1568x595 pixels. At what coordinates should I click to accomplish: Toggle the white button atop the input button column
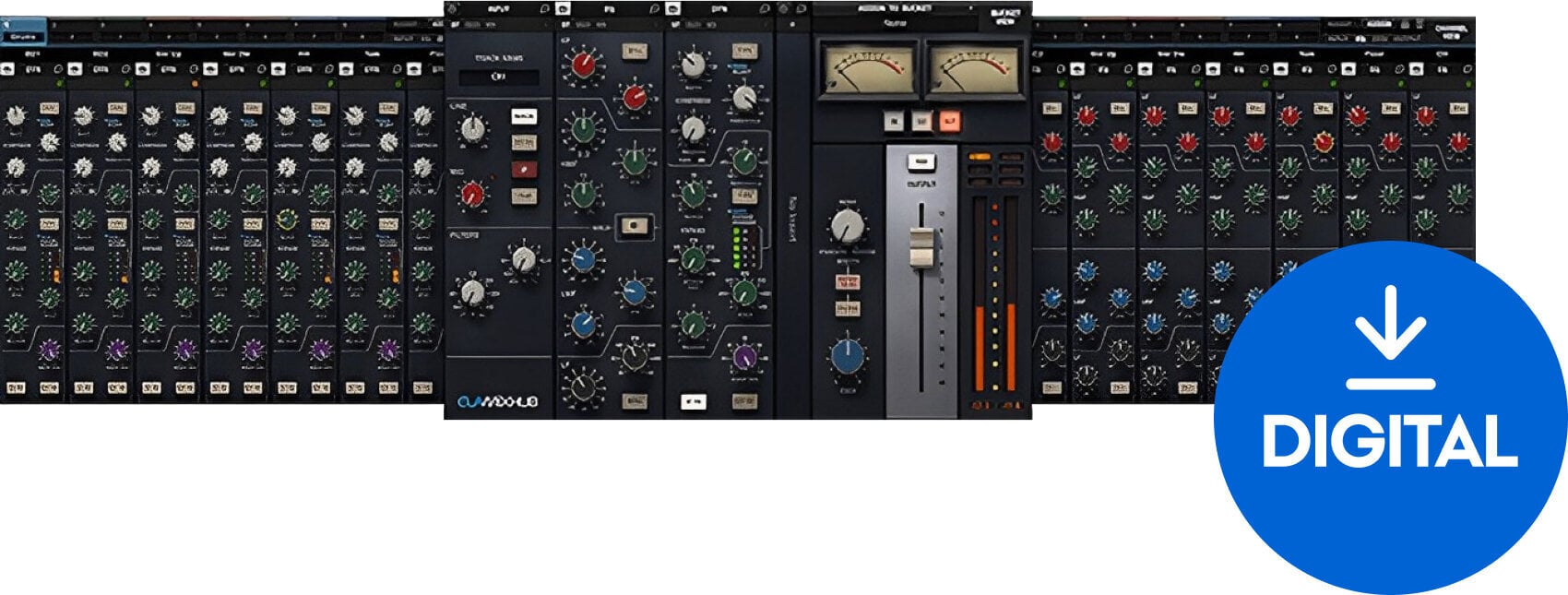point(524,117)
